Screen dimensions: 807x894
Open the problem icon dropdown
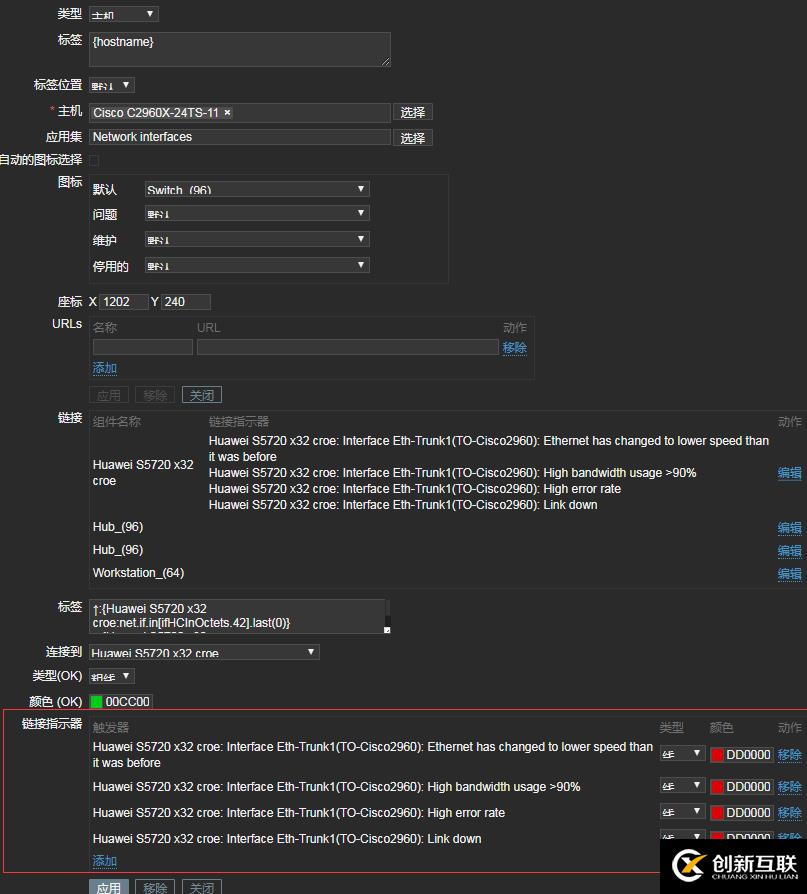pos(257,214)
